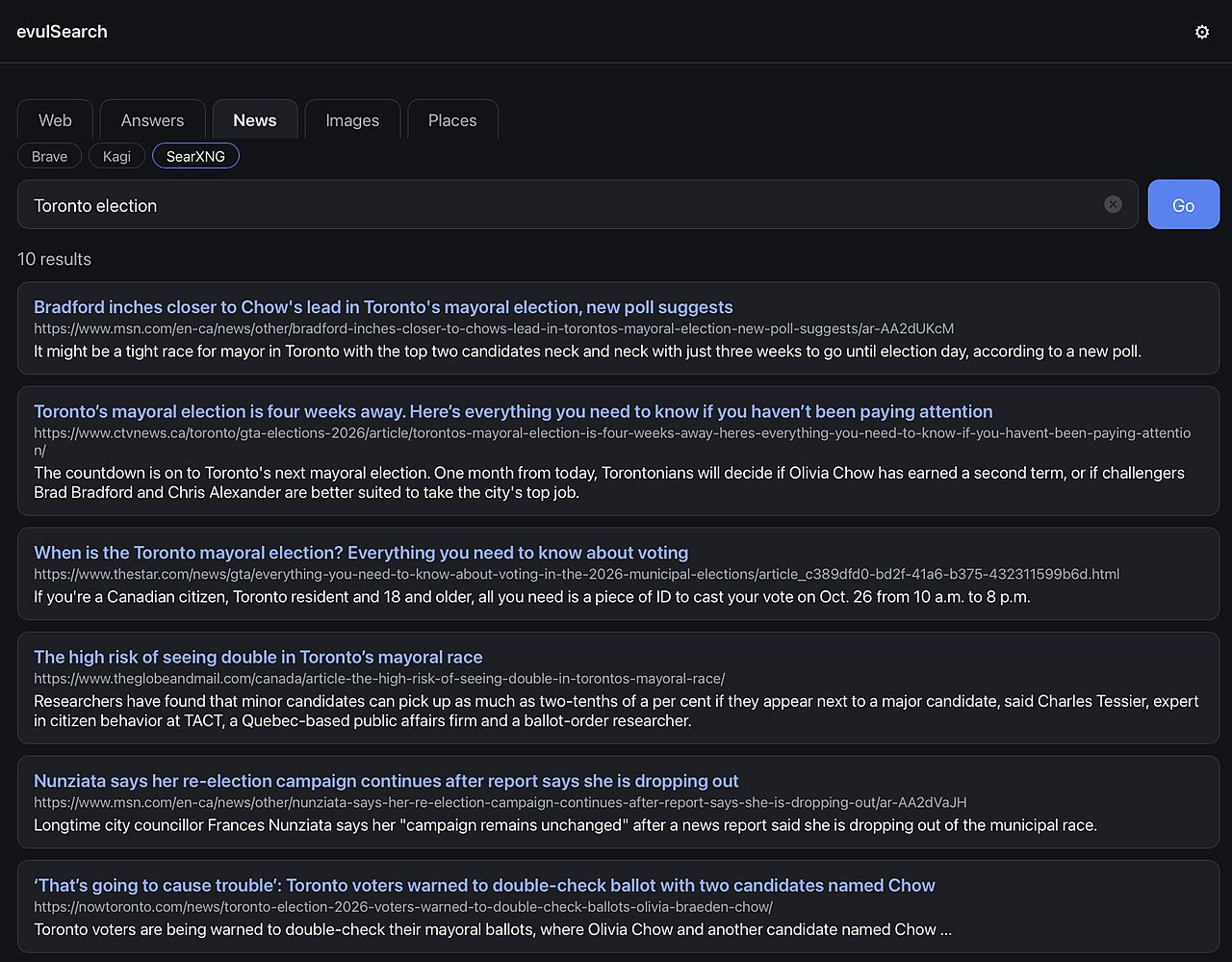Select the Kagi search engine pill
The width and height of the screenshot is (1232, 962).
pyautogui.click(x=116, y=156)
